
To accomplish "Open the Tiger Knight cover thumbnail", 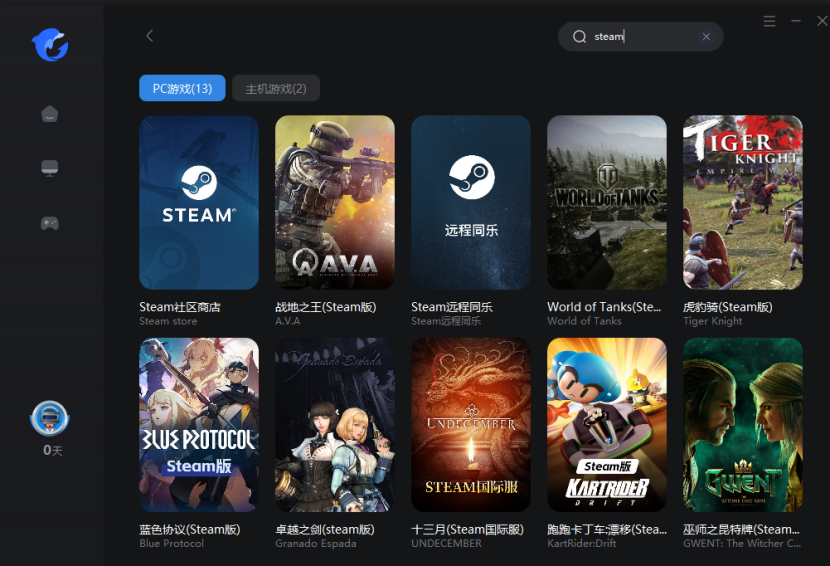I will click(x=743, y=202).
